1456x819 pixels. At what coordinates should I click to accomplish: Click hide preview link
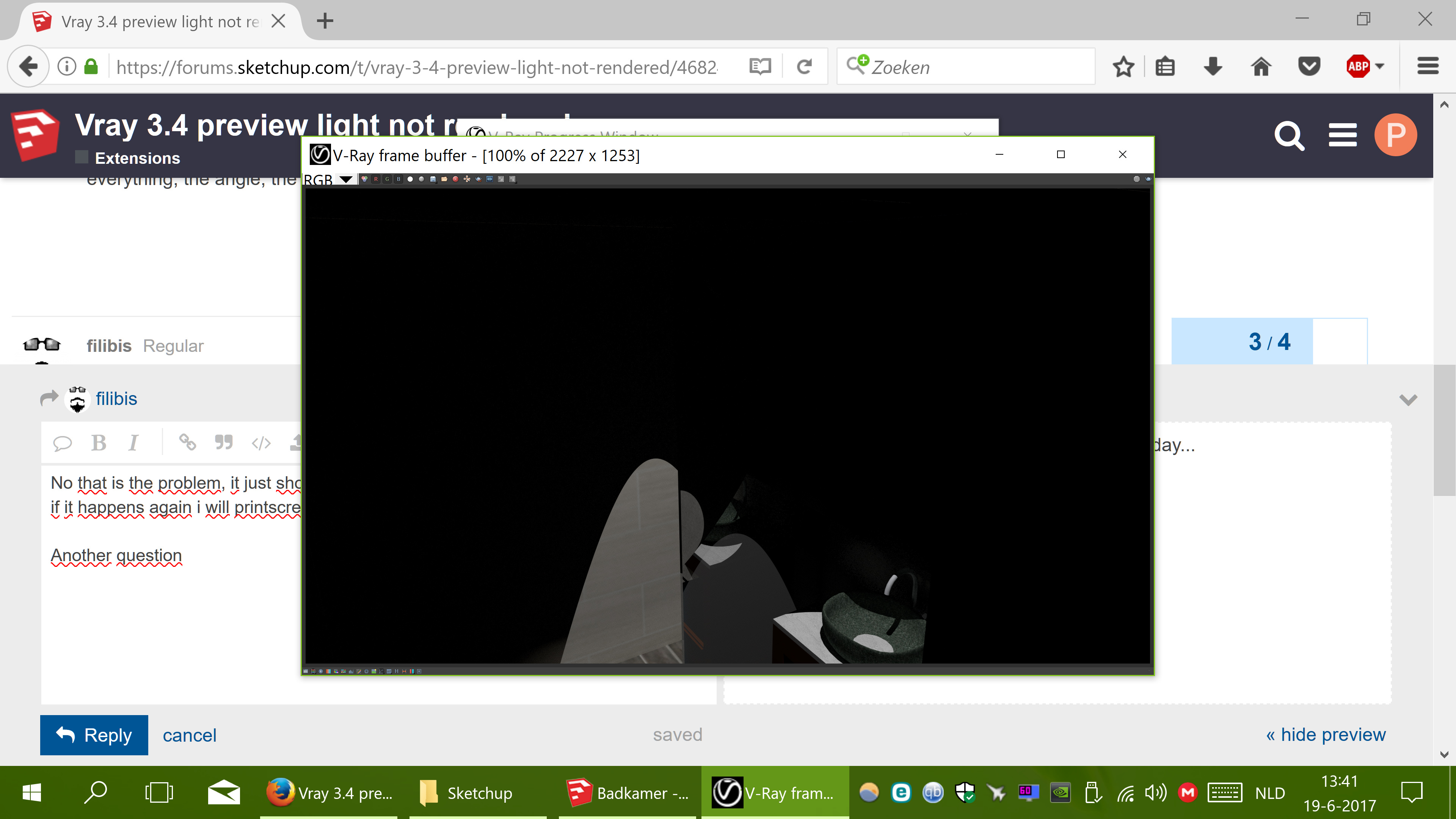1326,734
